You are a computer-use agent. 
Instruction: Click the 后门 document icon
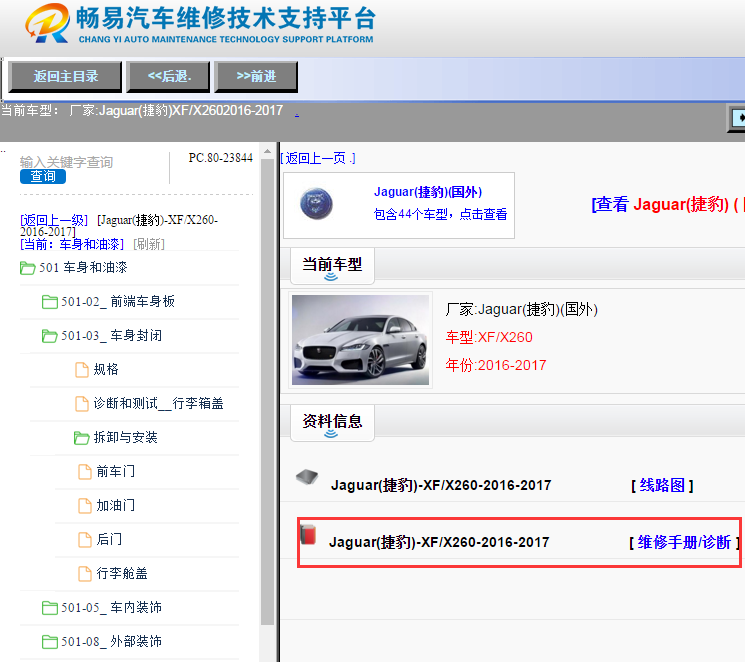[x=85, y=540]
